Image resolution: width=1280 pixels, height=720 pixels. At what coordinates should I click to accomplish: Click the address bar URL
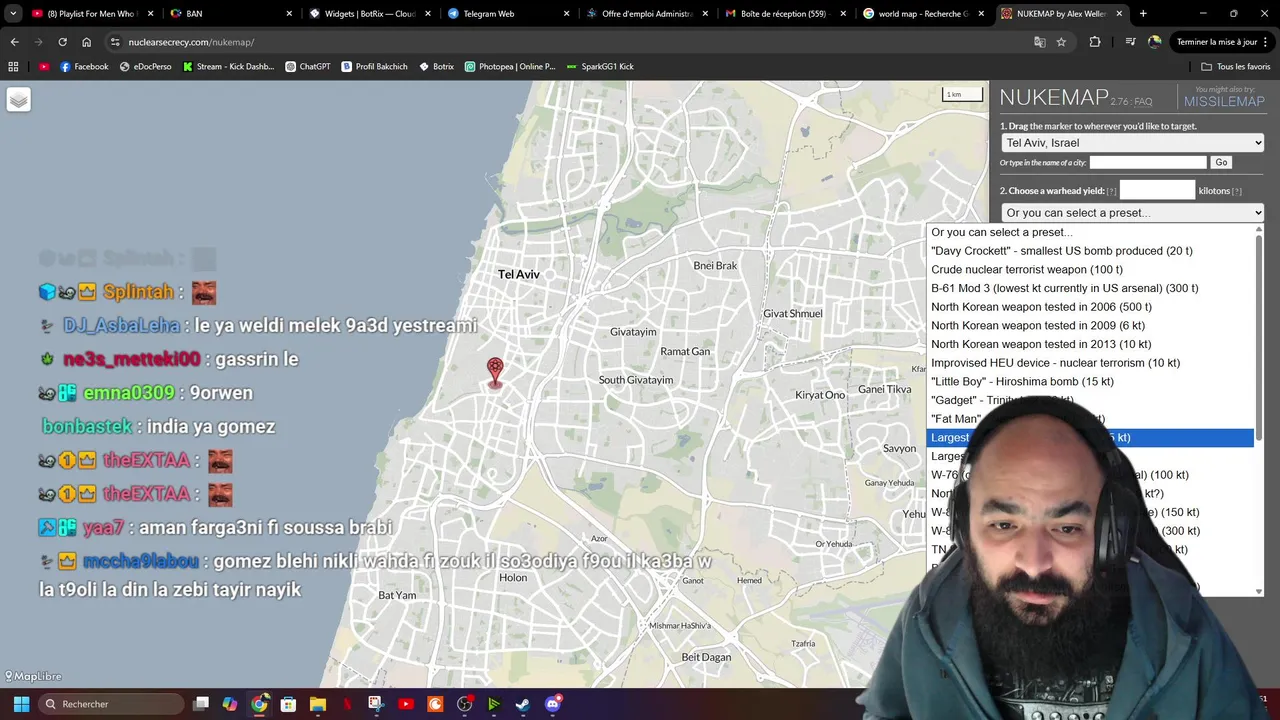(x=191, y=42)
